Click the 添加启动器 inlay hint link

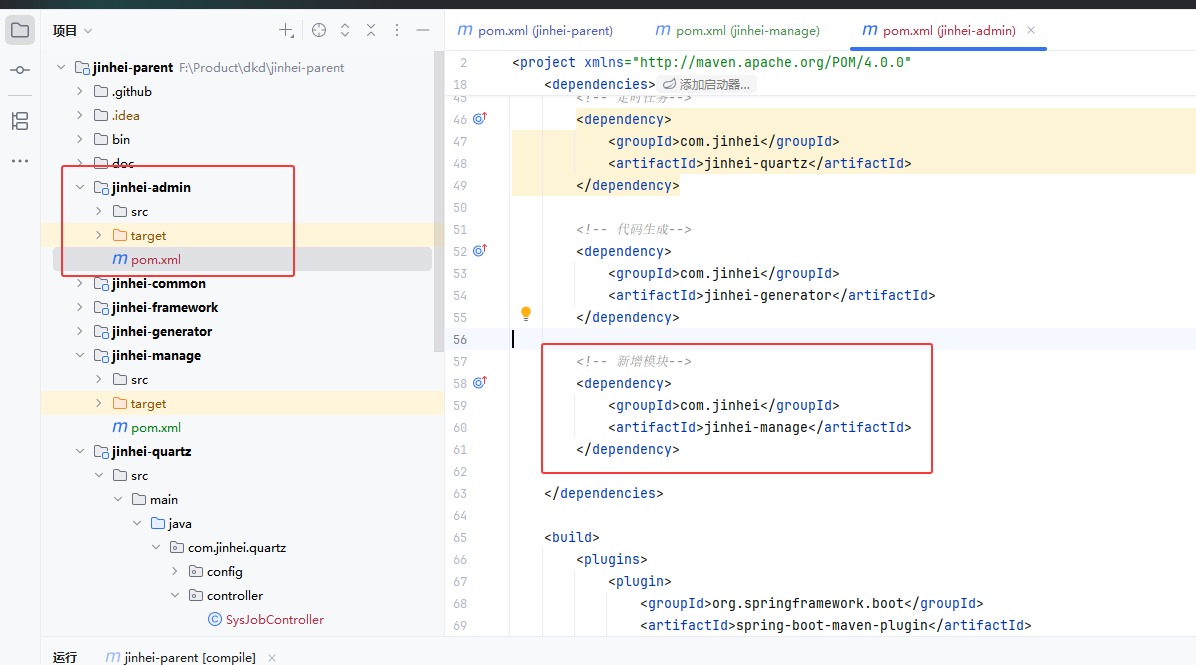(x=706, y=85)
